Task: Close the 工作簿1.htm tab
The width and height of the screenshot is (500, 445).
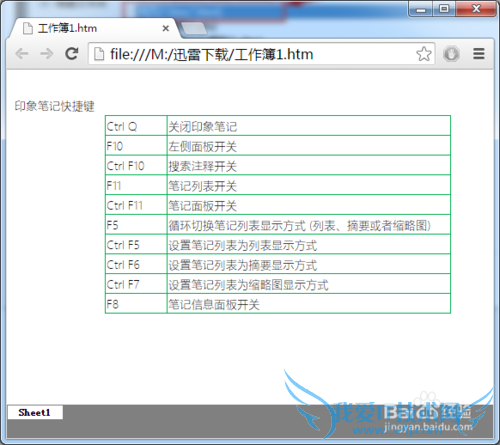Action: (166, 28)
